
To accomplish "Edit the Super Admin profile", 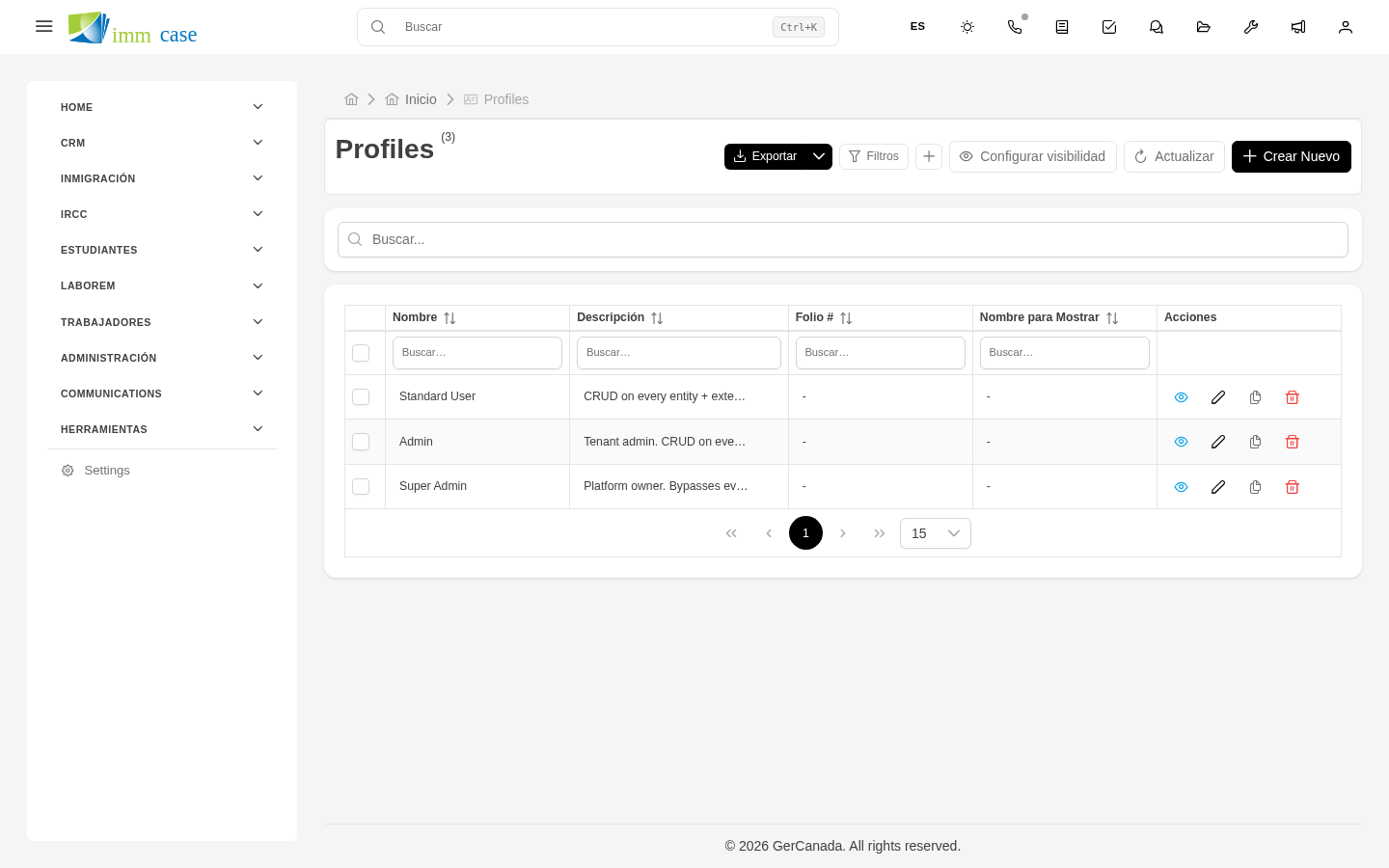I will tap(1218, 487).
